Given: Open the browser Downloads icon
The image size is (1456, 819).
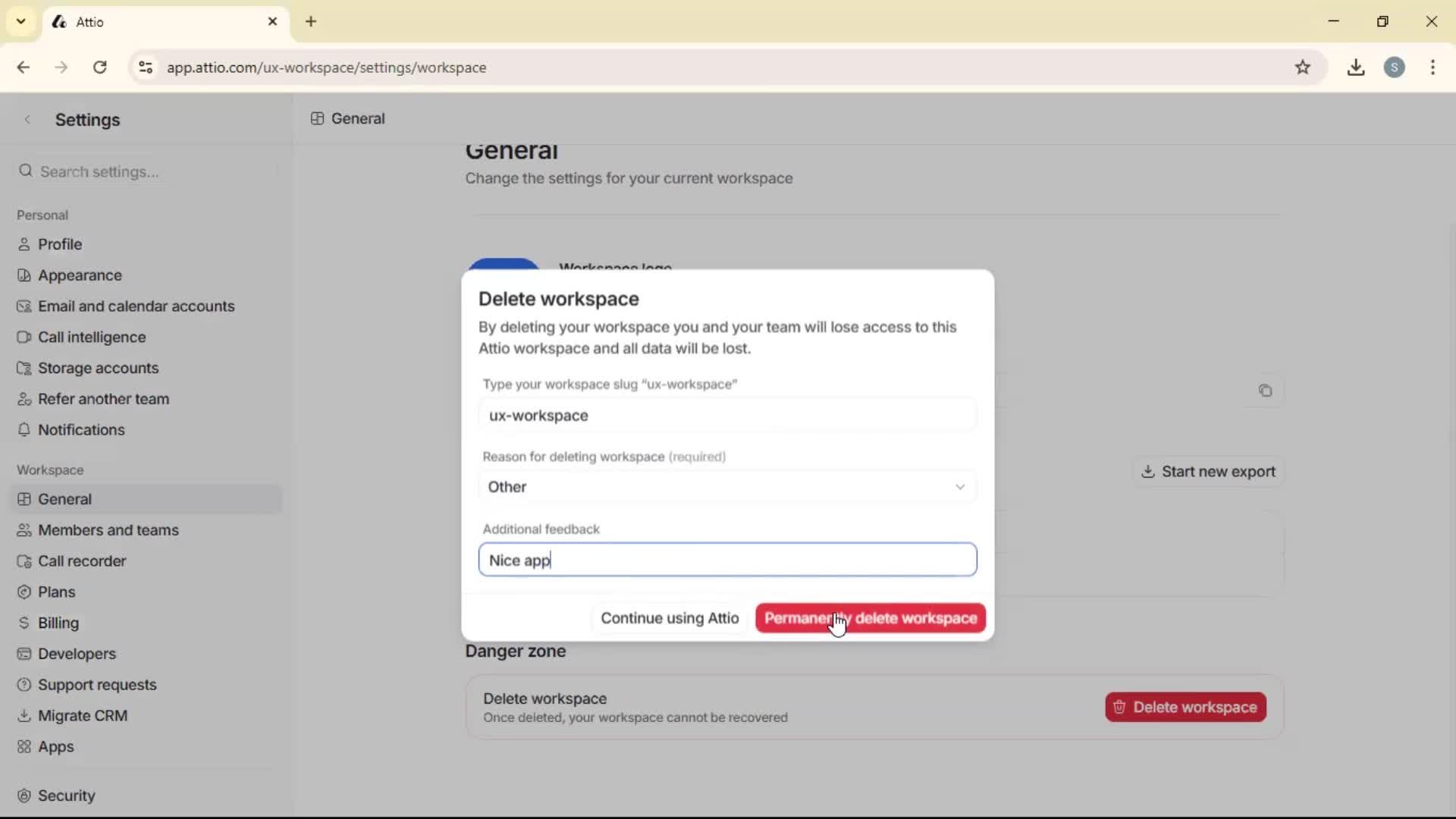Looking at the screenshot, I should pos(1356,67).
